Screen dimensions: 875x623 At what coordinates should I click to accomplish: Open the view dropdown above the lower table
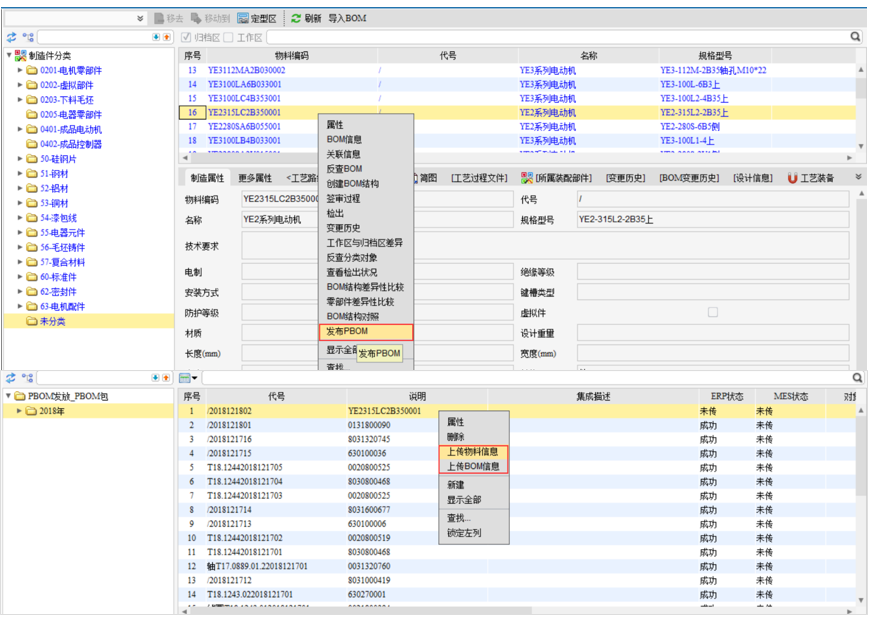point(189,378)
